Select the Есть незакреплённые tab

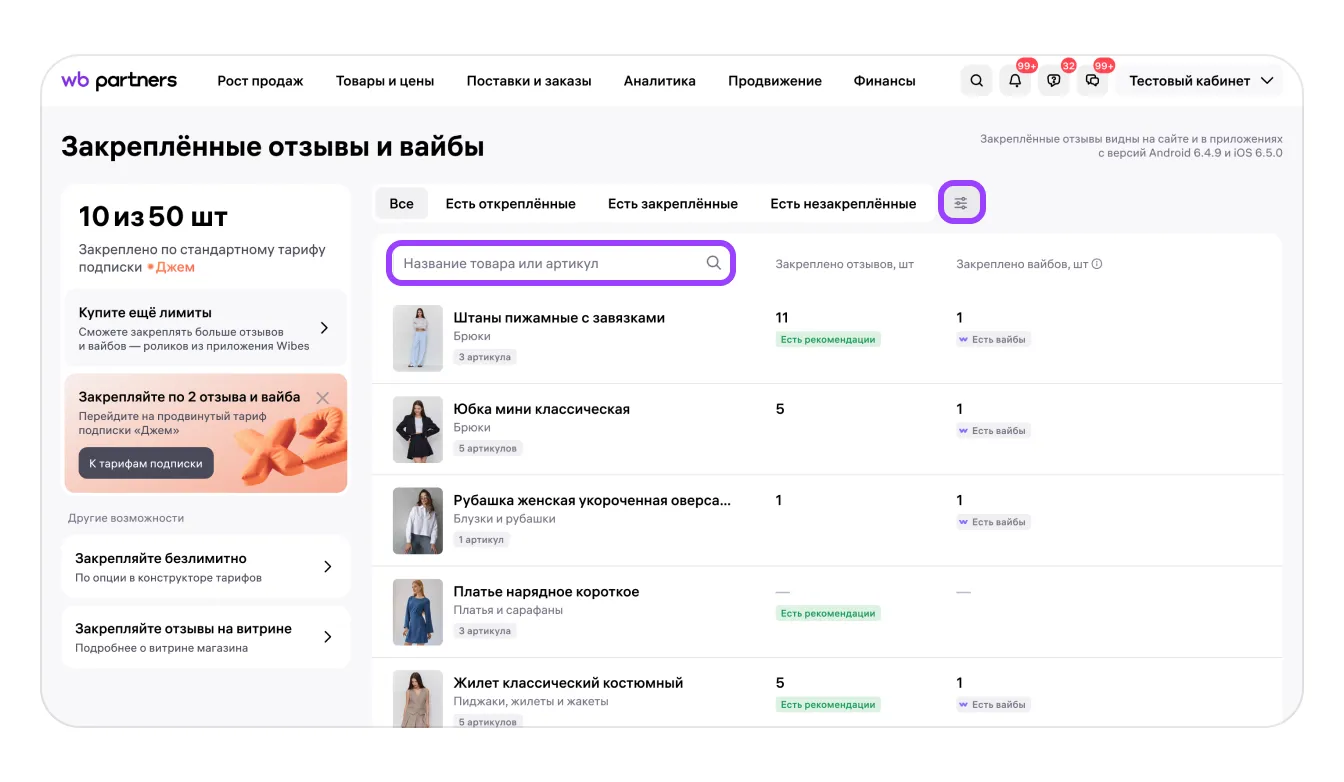coord(842,204)
